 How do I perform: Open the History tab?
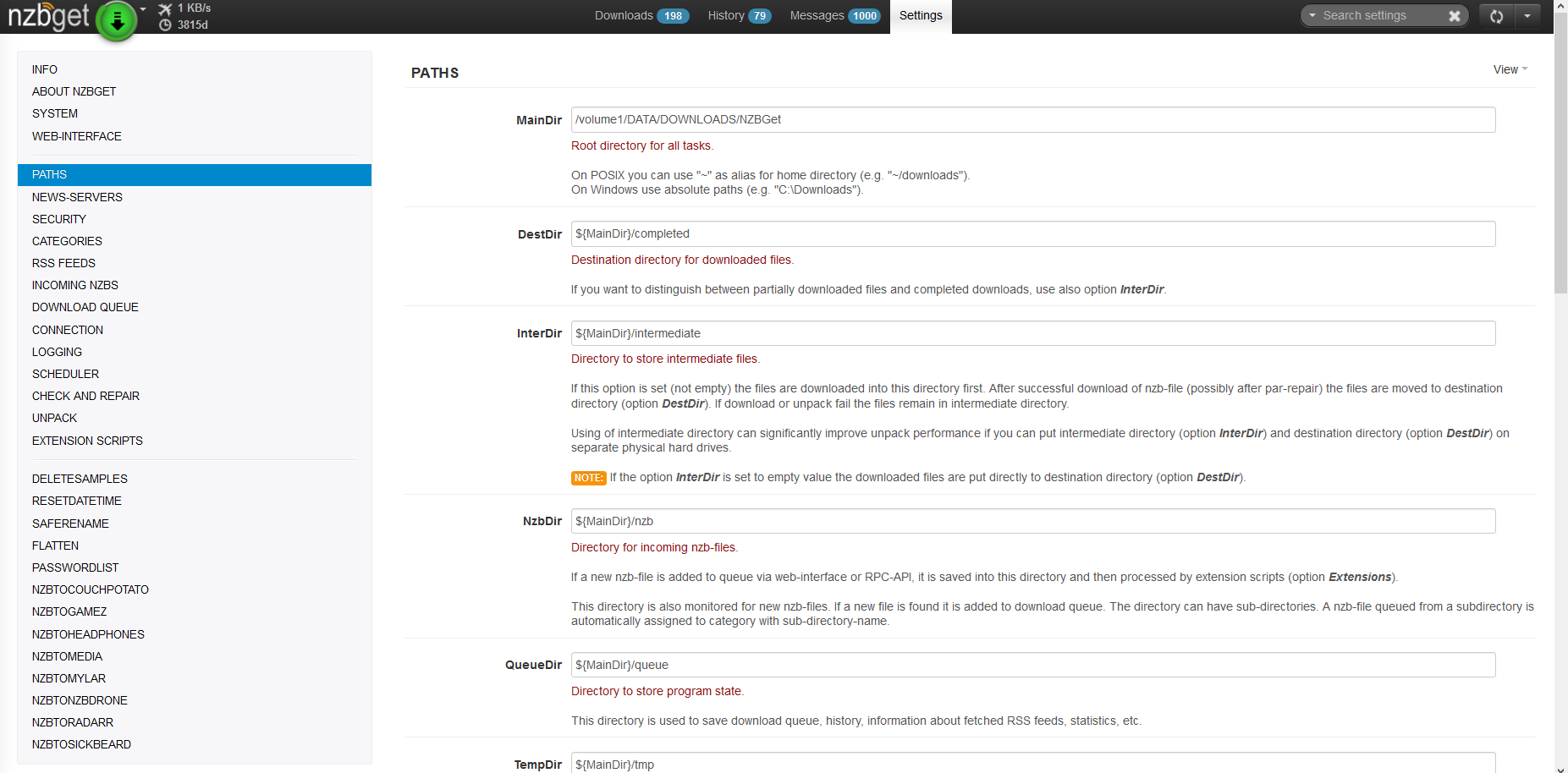coord(739,15)
